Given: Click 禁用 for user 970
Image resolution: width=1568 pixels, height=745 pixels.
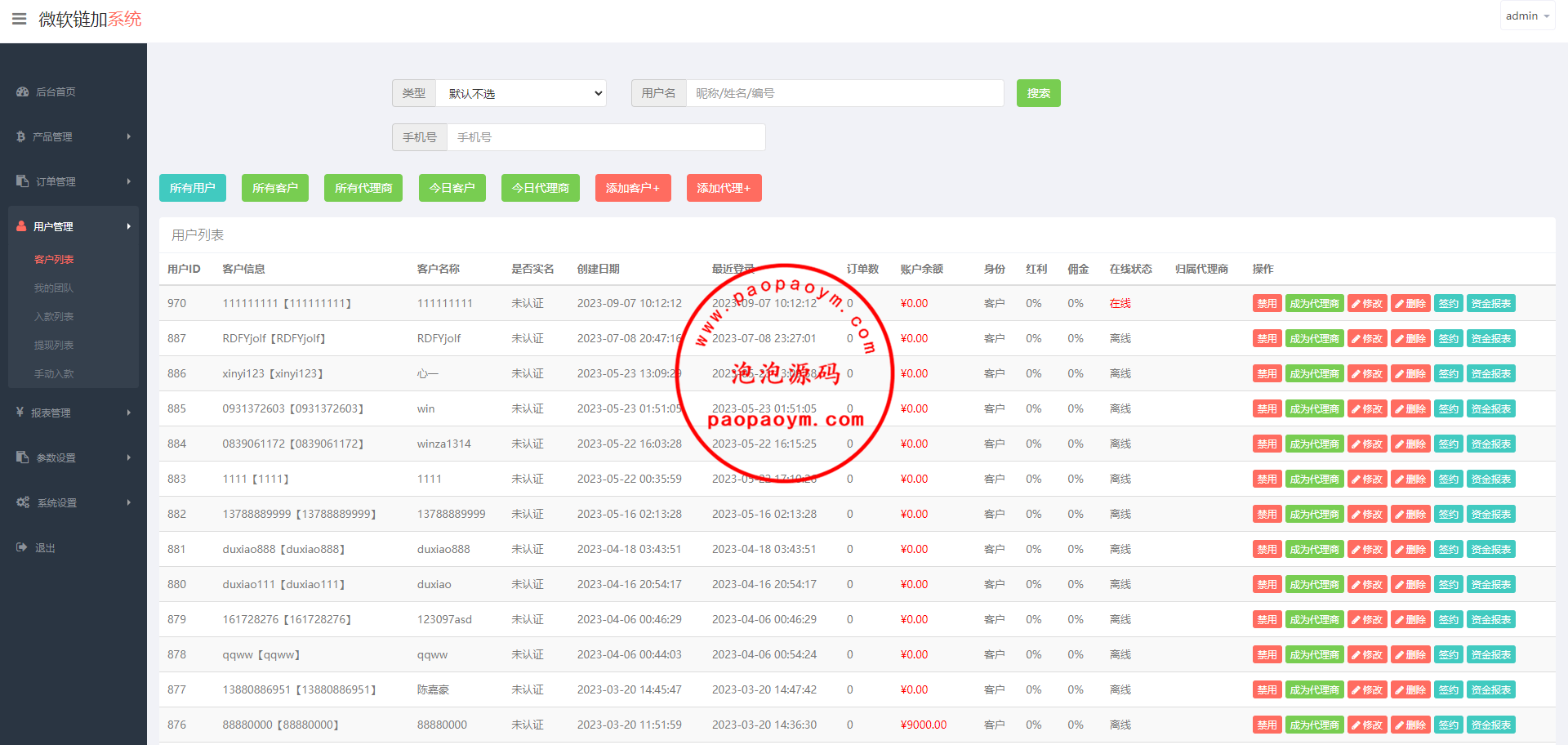Looking at the screenshot, I should [x=1267, y=303].
